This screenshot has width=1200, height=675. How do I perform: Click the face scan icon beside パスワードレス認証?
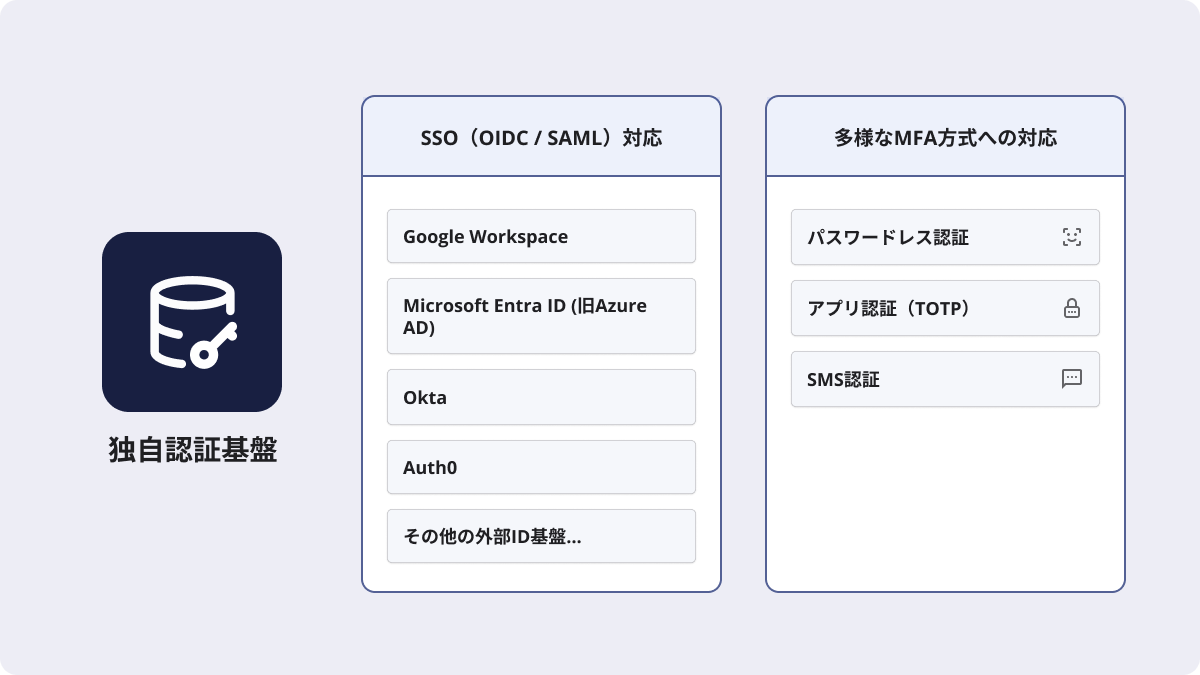(1072, 237)
